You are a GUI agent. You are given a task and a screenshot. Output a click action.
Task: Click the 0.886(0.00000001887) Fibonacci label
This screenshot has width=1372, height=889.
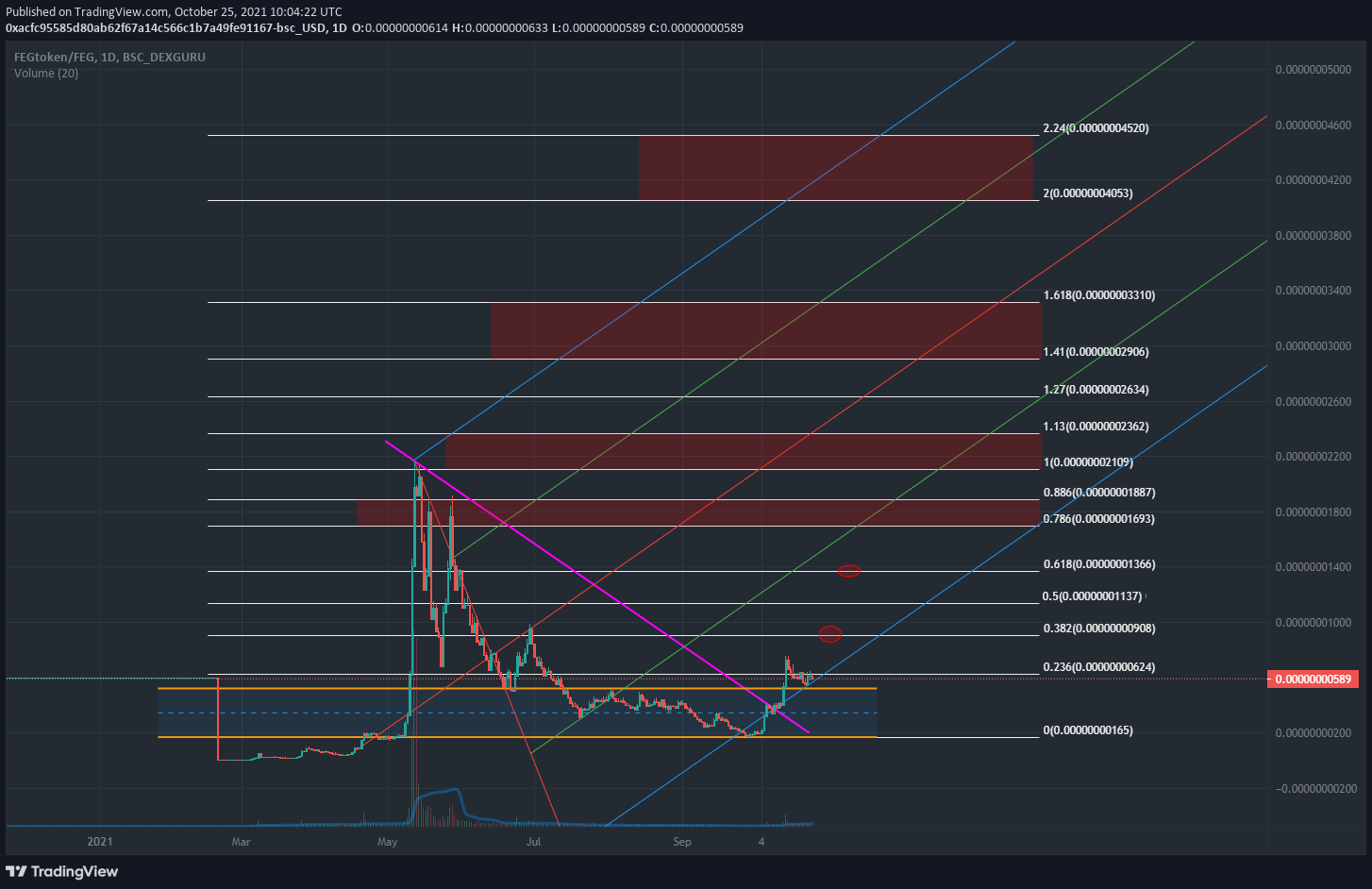[1099, 493]
